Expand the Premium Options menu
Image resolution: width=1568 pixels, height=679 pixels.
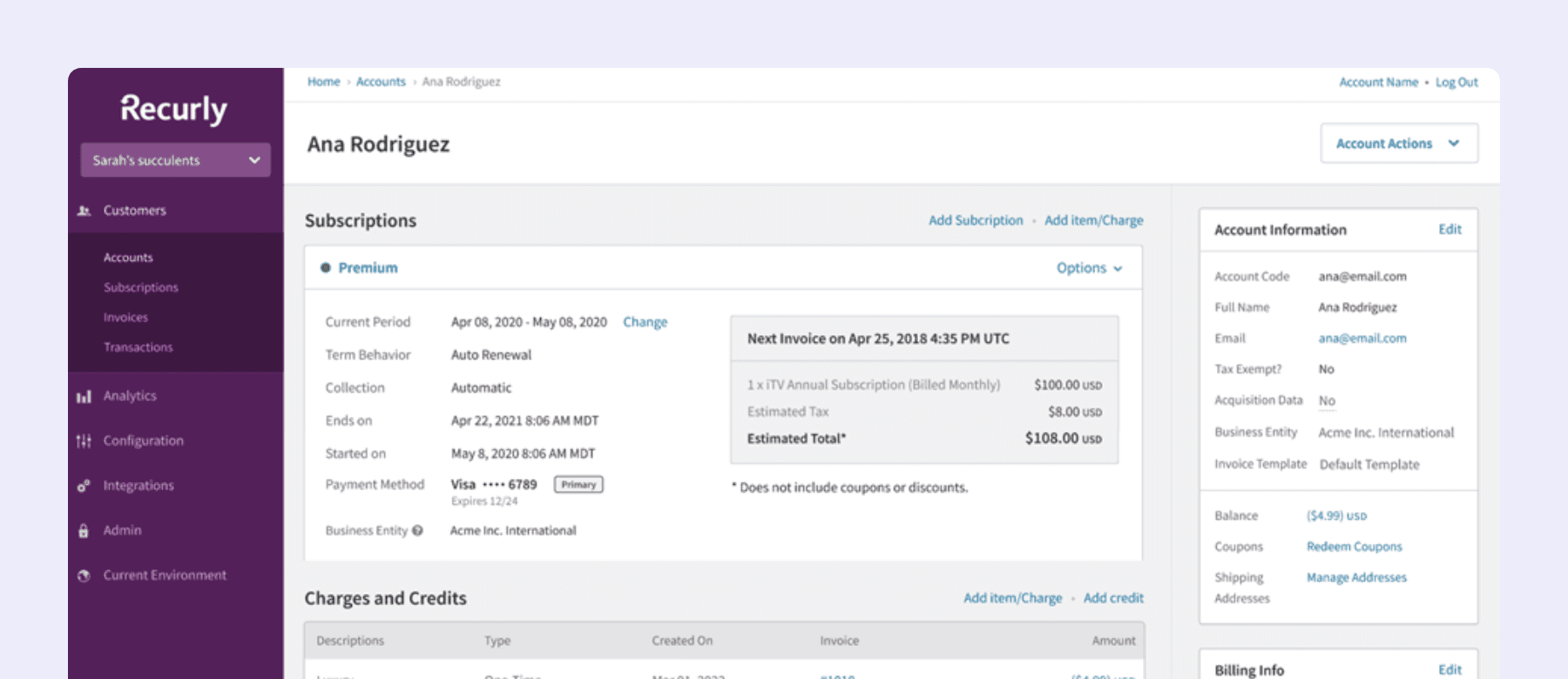pos(1089,268)
